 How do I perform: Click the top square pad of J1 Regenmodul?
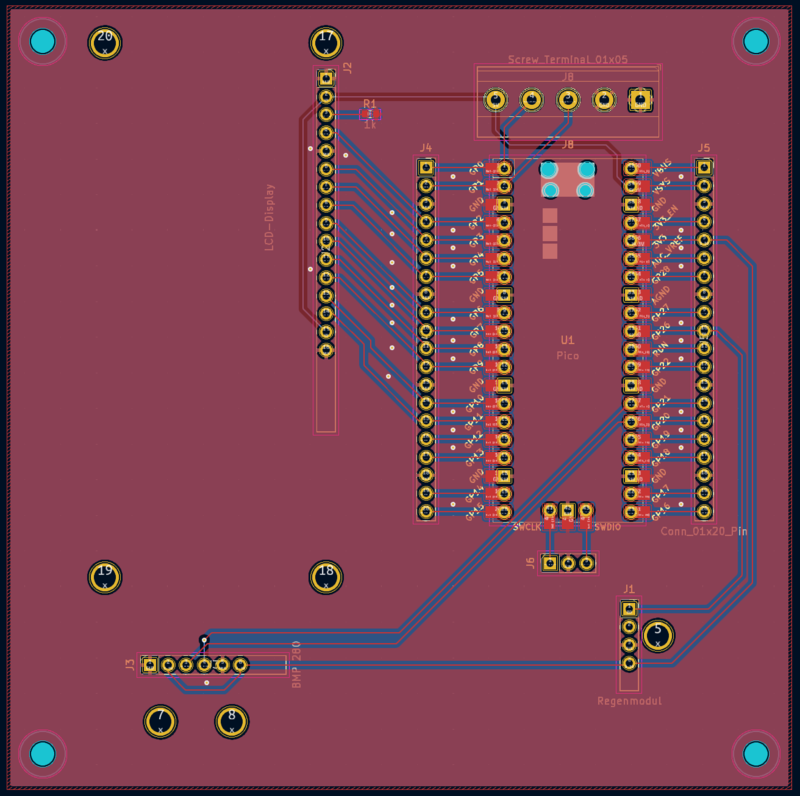(629, 609)
